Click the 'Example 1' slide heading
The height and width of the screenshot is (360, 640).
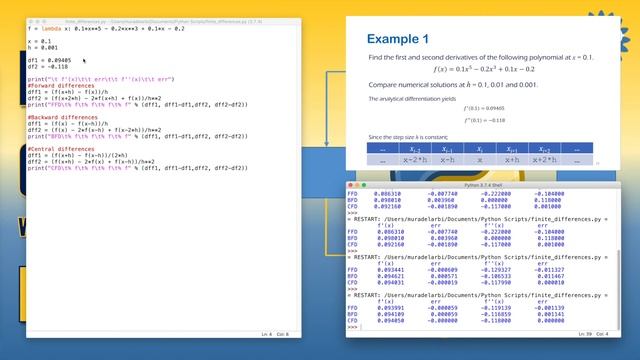[x=398, y=39]
